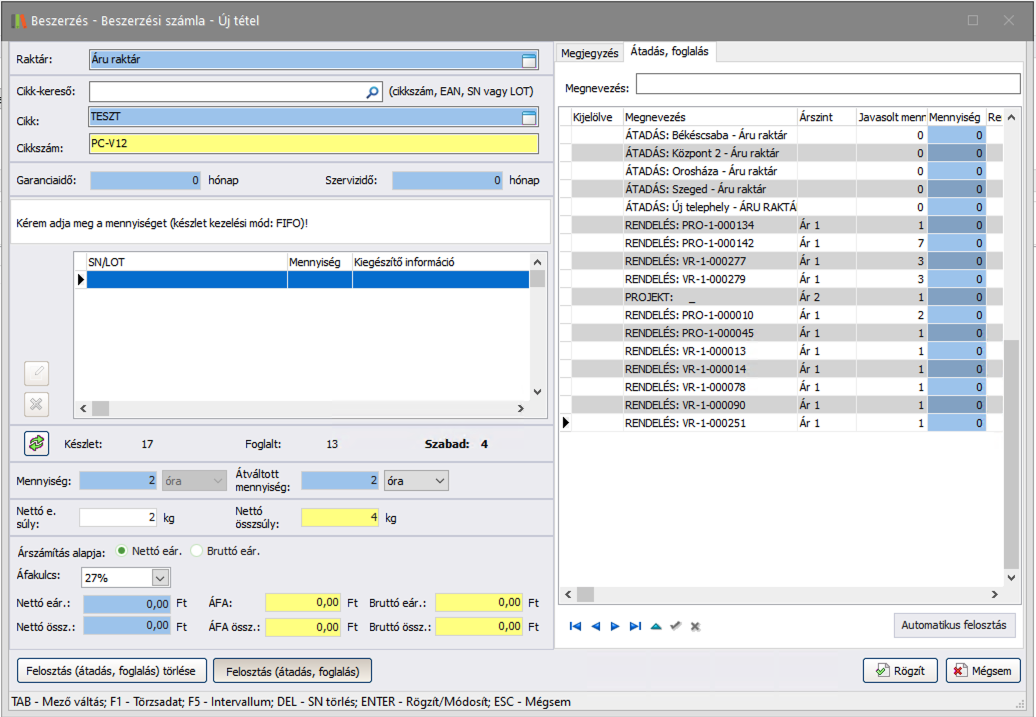Viewport: 1036px width, 717px height.
Task: Click the Automatikus felosztás button
Action: pos(954,625)
